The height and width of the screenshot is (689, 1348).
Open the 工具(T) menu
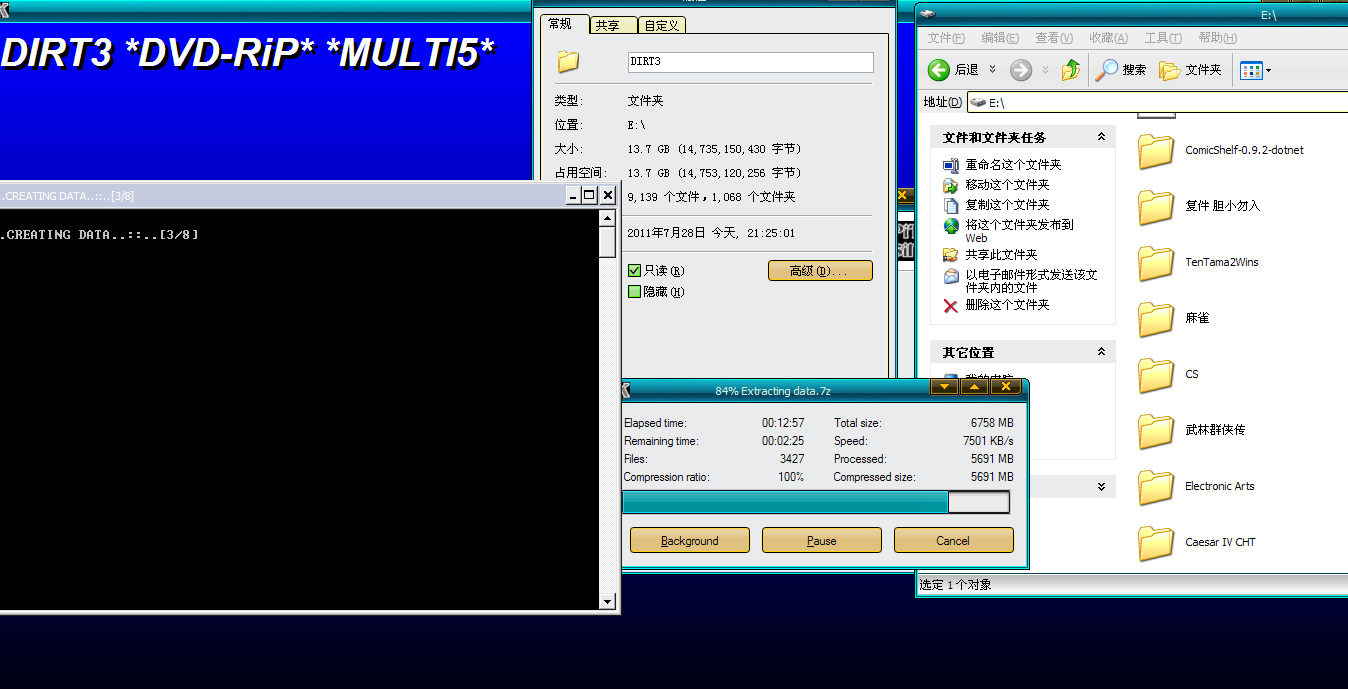point(1163,38)
